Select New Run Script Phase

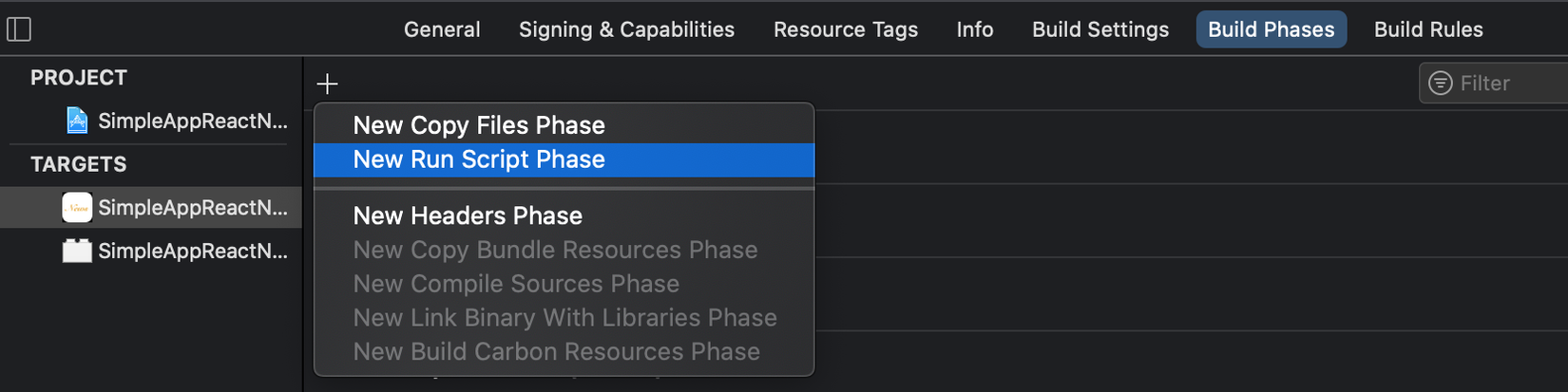(x=479, y=159)
